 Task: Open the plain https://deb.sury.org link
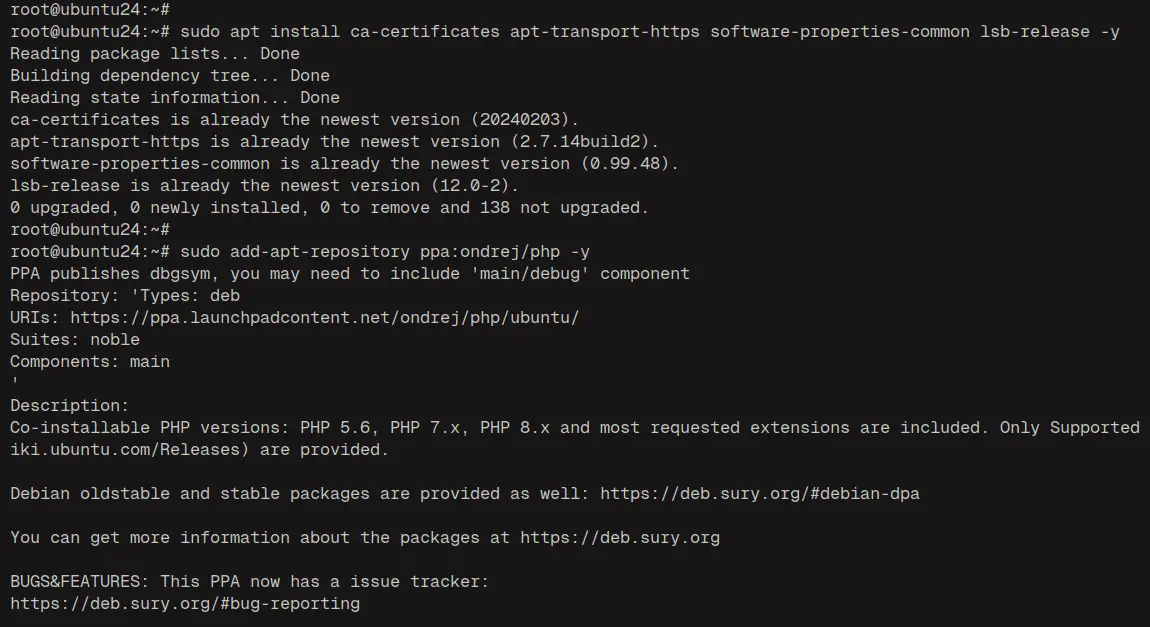(x=619, y=538)
